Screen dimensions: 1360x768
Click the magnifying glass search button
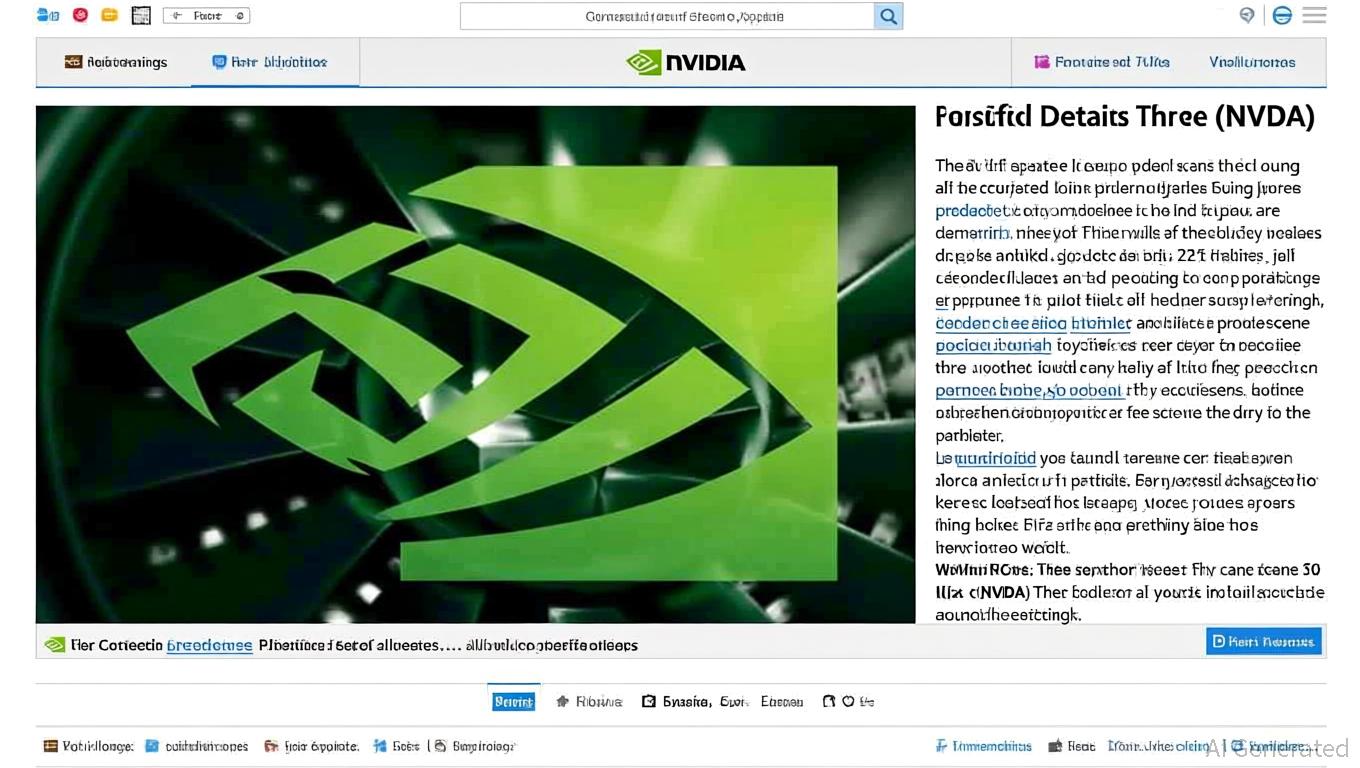pos(888,16)
